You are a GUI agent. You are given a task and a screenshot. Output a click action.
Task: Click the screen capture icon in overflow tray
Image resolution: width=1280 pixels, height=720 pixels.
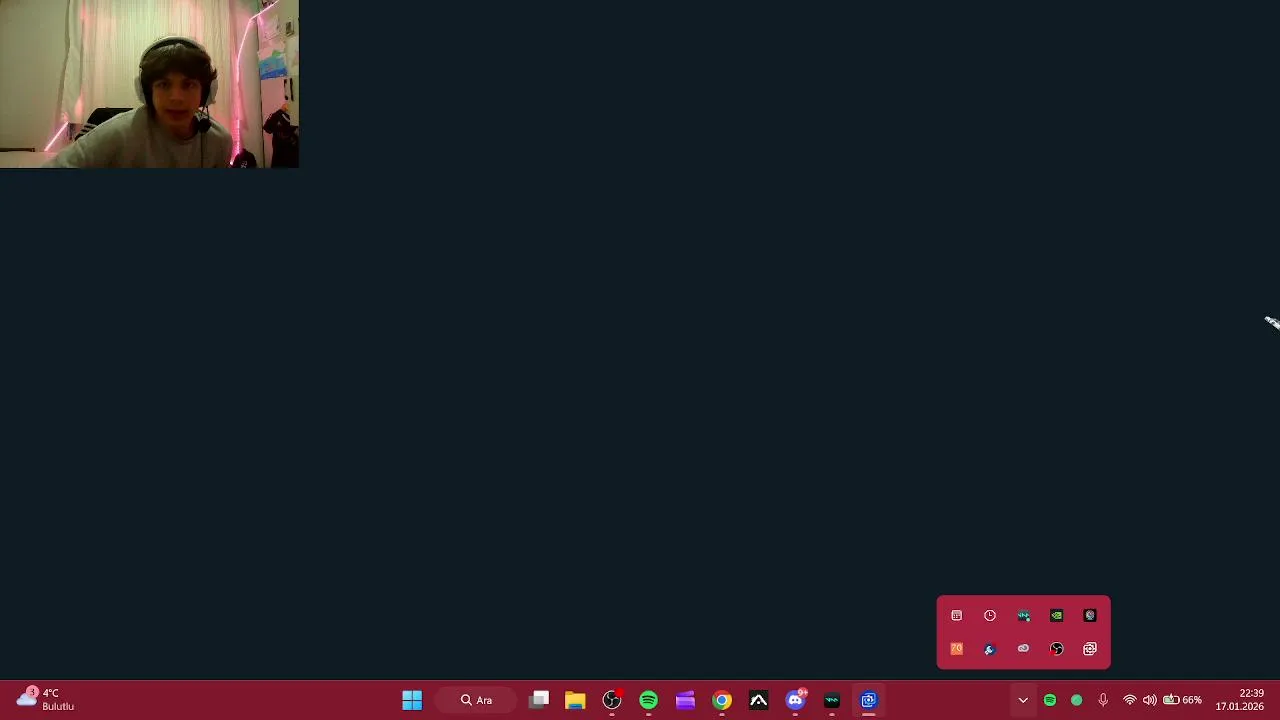coord(1090,649)
